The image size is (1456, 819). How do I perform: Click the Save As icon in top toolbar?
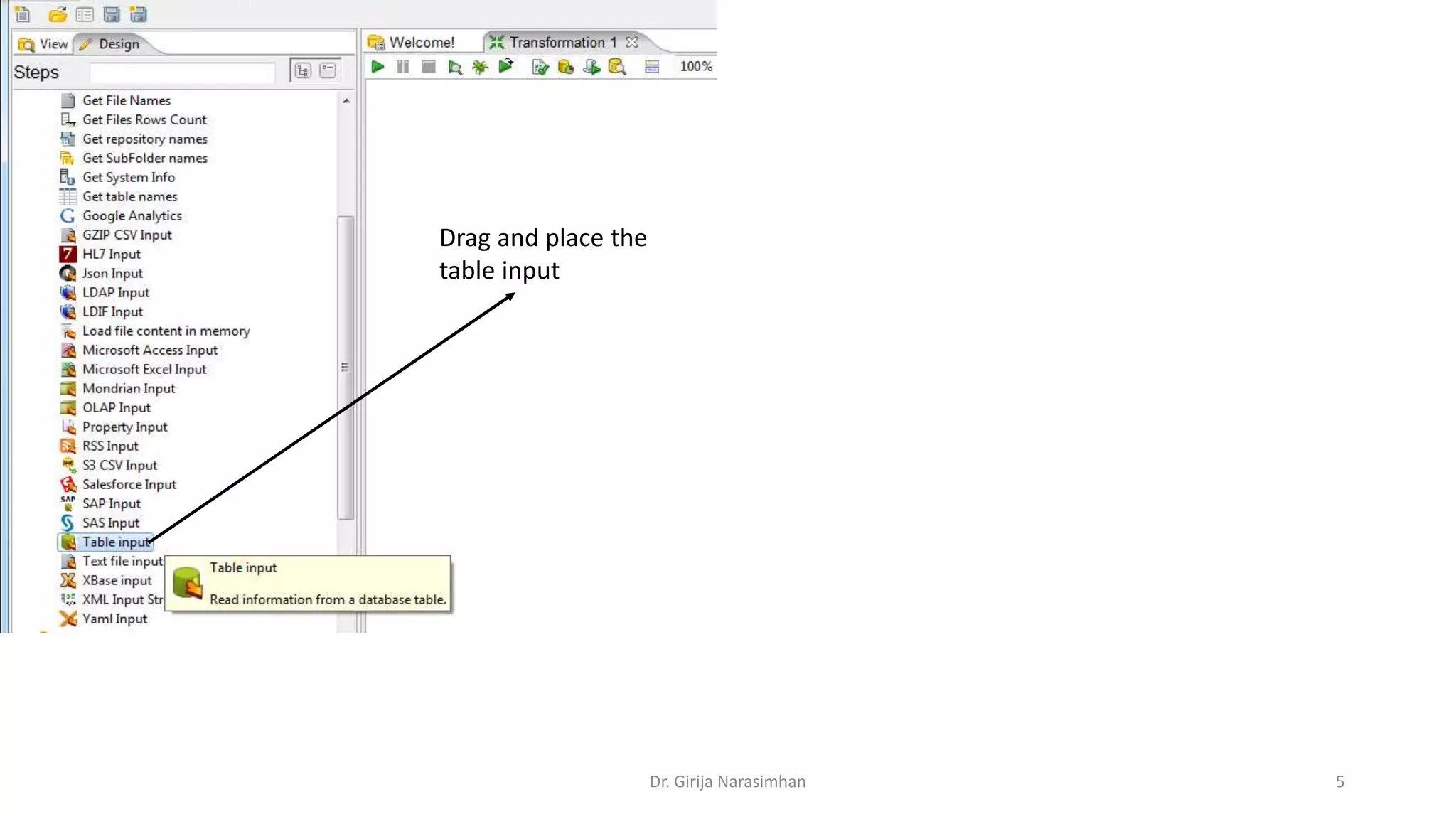coord(138,14)
